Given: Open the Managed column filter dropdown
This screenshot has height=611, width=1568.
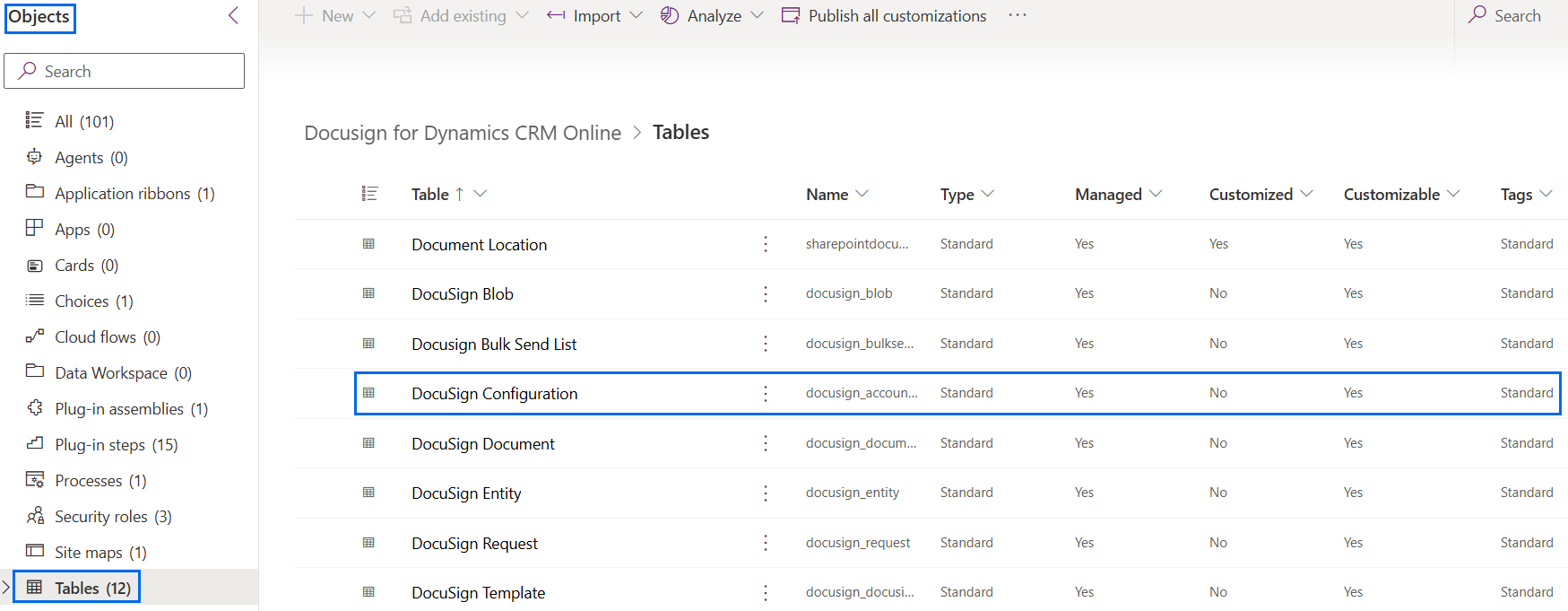Looking at the screenshot, I should (x=1156, y=194).
